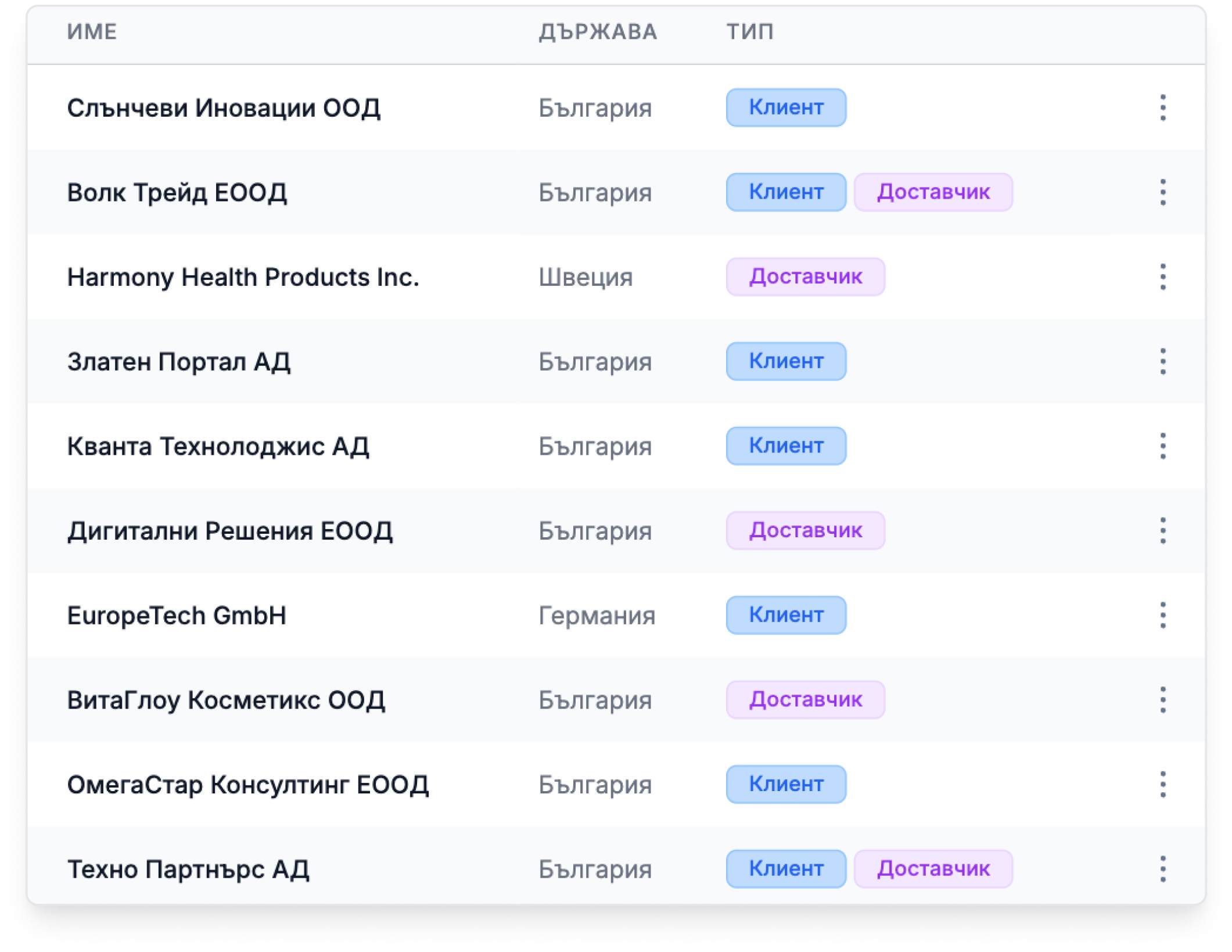Screen dimensions: 1232x952
Task: Click Клиент tag on Слънчеви Иновации row
Action: (786, 107)
